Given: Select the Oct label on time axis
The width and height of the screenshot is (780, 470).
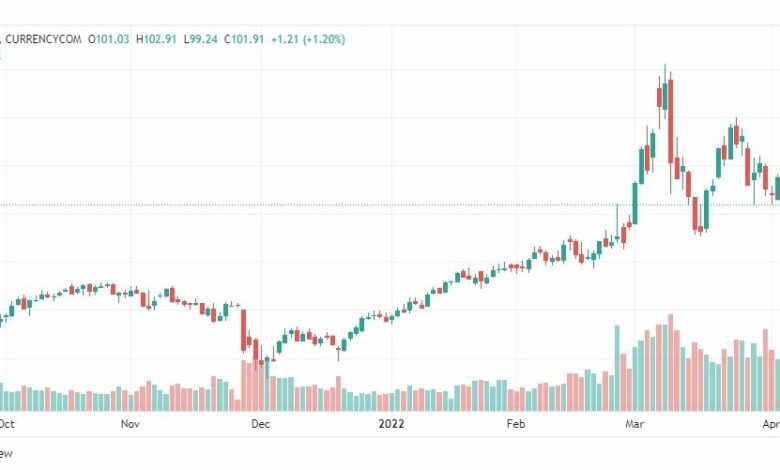Looking at the screenshot, I should (6, 424).
